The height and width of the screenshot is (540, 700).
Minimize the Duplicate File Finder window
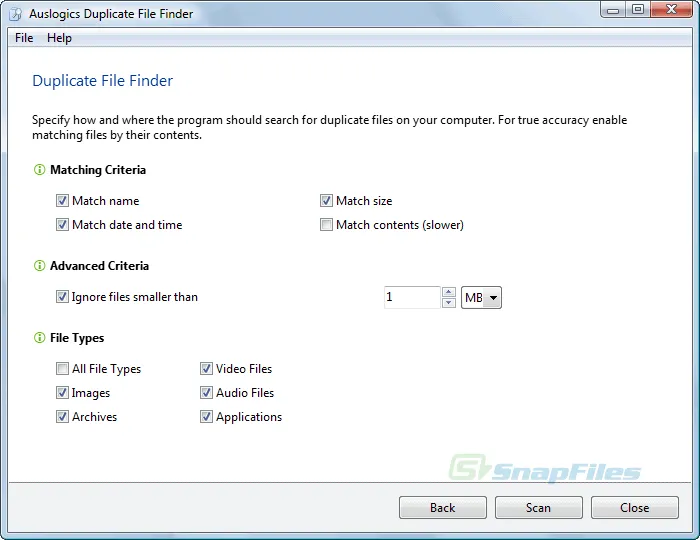(613, 10)
